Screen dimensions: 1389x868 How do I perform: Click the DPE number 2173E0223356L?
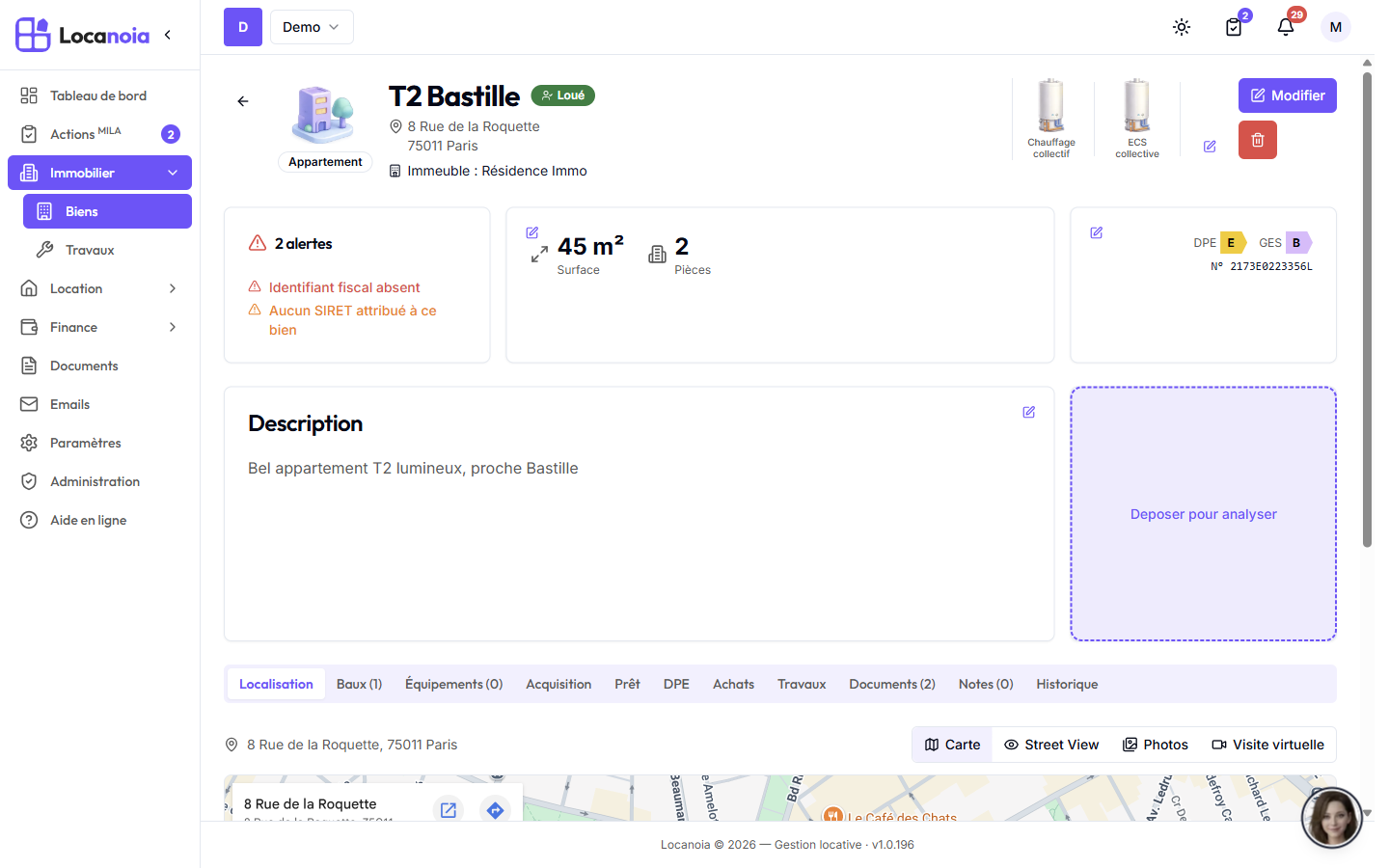coord(1262,266)
